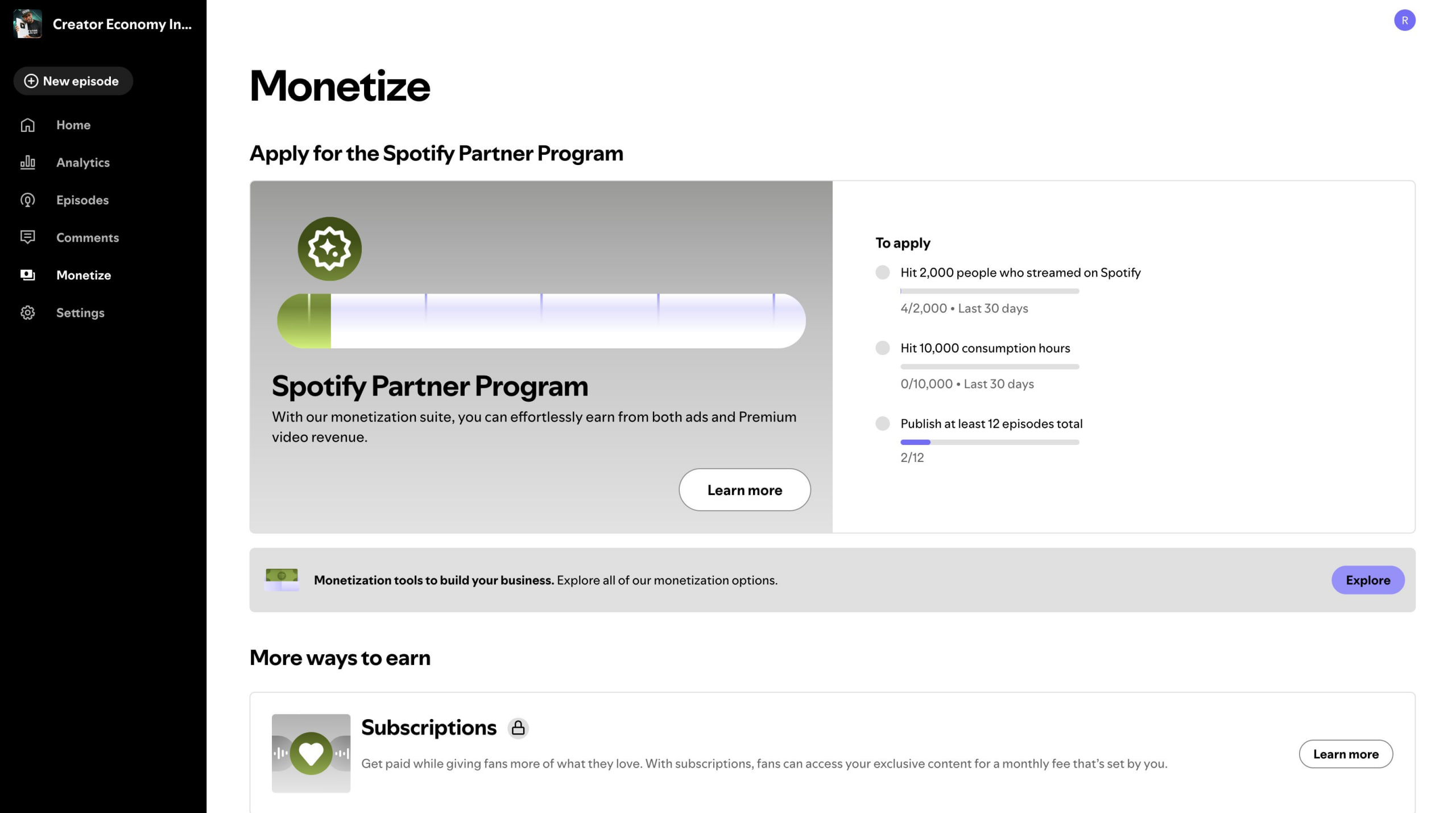The height and width of the screenshot is (813, 1456).
Task: Select the 2,000 people streamed requirement circle
Action: pos(882,273)
